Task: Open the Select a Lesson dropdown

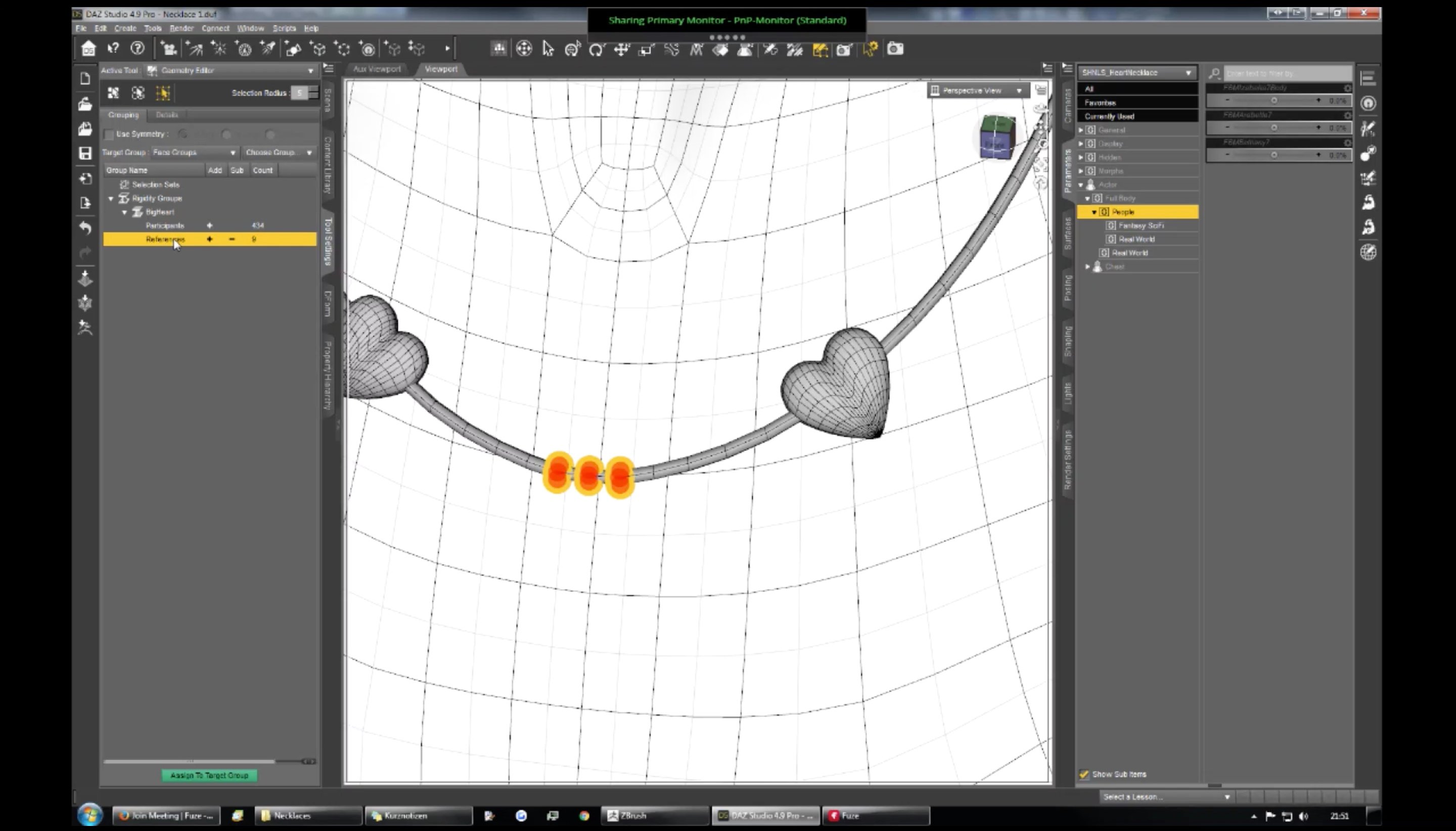Action: (x=1166, y=796)
